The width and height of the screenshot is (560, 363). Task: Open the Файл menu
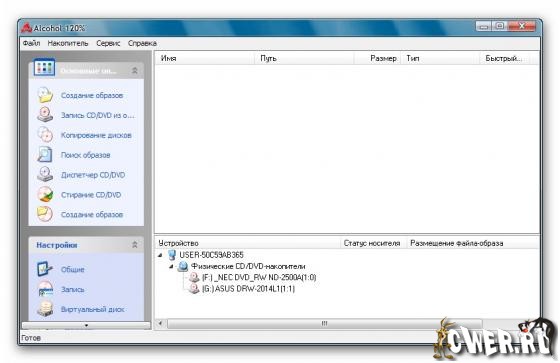click(31, 43)
